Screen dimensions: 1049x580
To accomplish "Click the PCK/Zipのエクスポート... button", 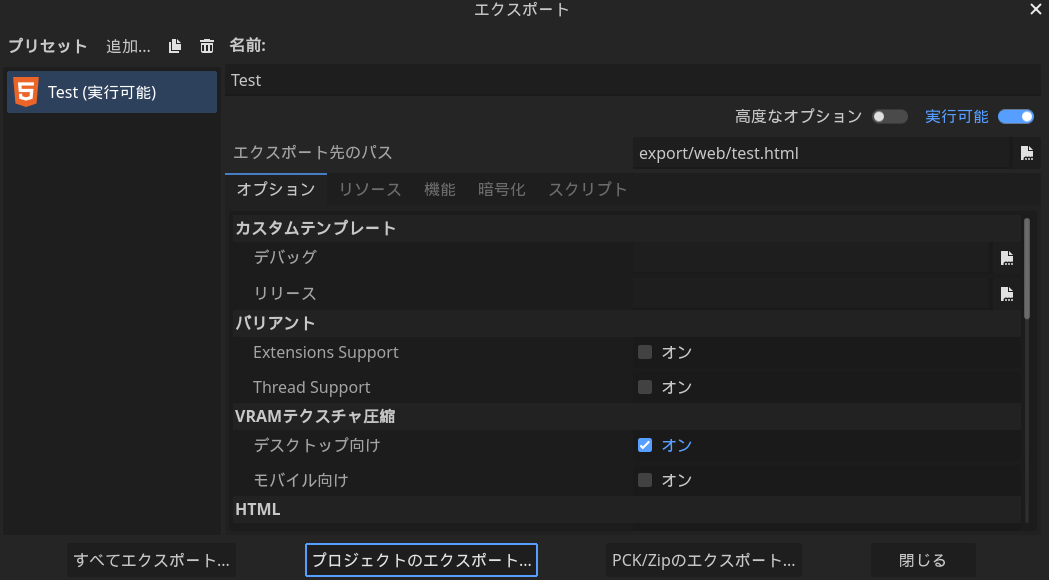I will 703,560.
